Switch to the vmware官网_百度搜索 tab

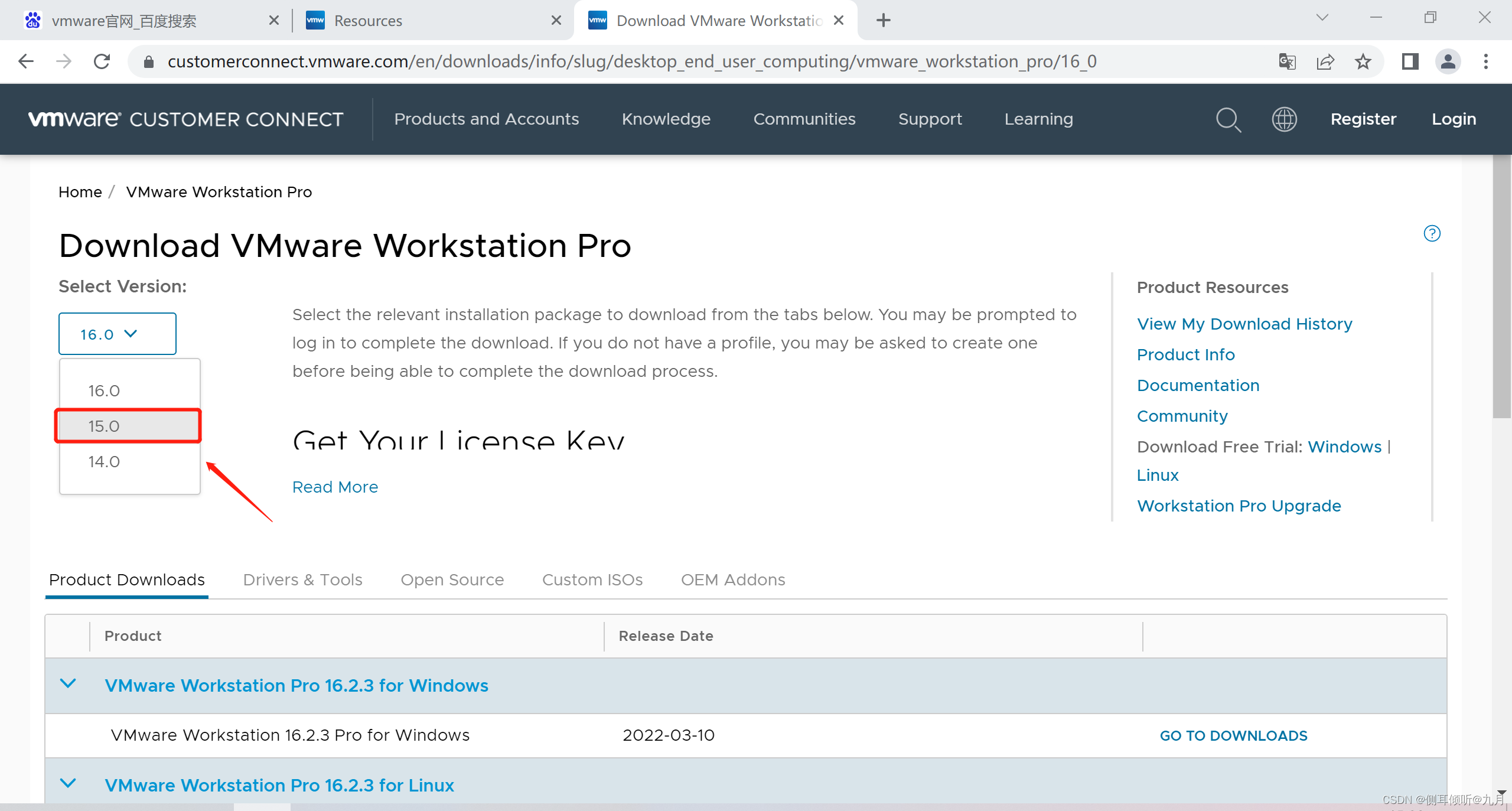point(124,21)
